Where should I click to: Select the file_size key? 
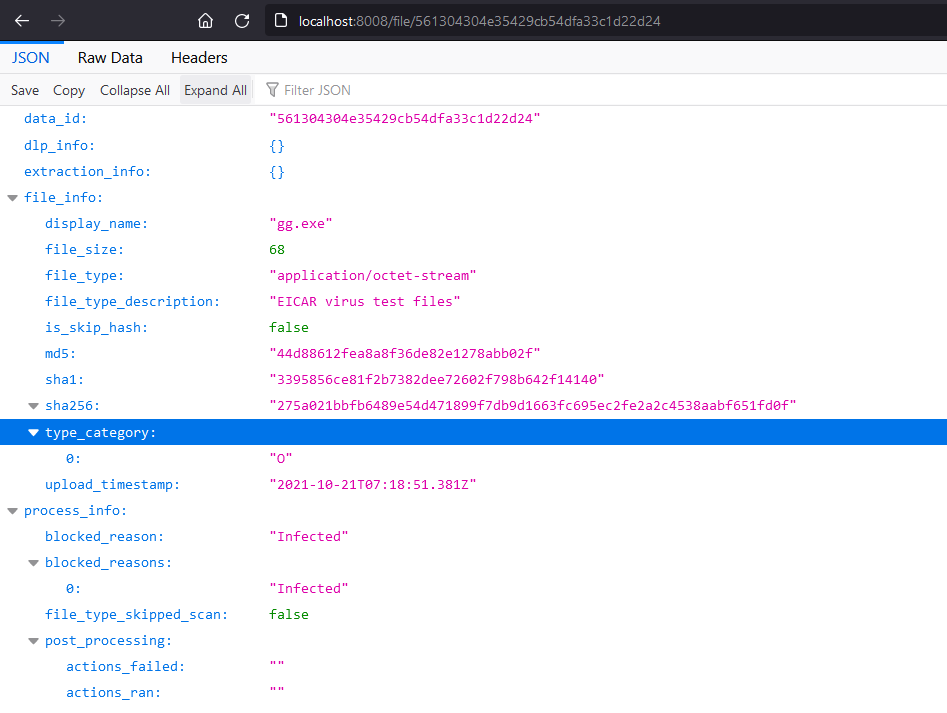85,250
